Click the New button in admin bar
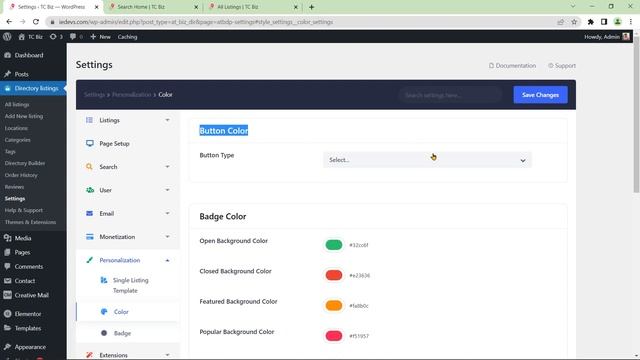Screen dimensions: 640x360 pyautogui.click(x=100, y=37)
